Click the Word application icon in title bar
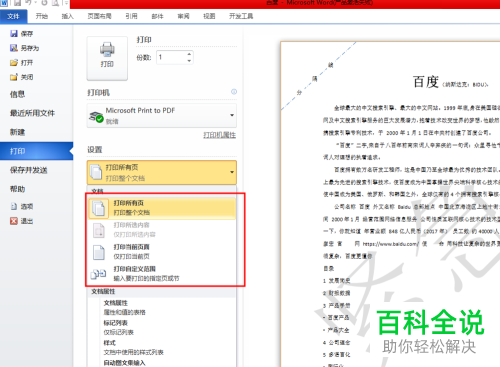500x367 pixels. point(4,3)
